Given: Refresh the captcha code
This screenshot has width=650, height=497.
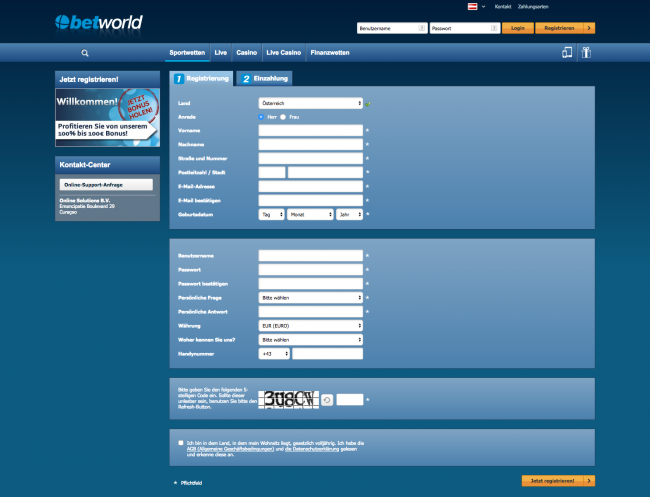Looking at the screenshot, I should [327, 400].
